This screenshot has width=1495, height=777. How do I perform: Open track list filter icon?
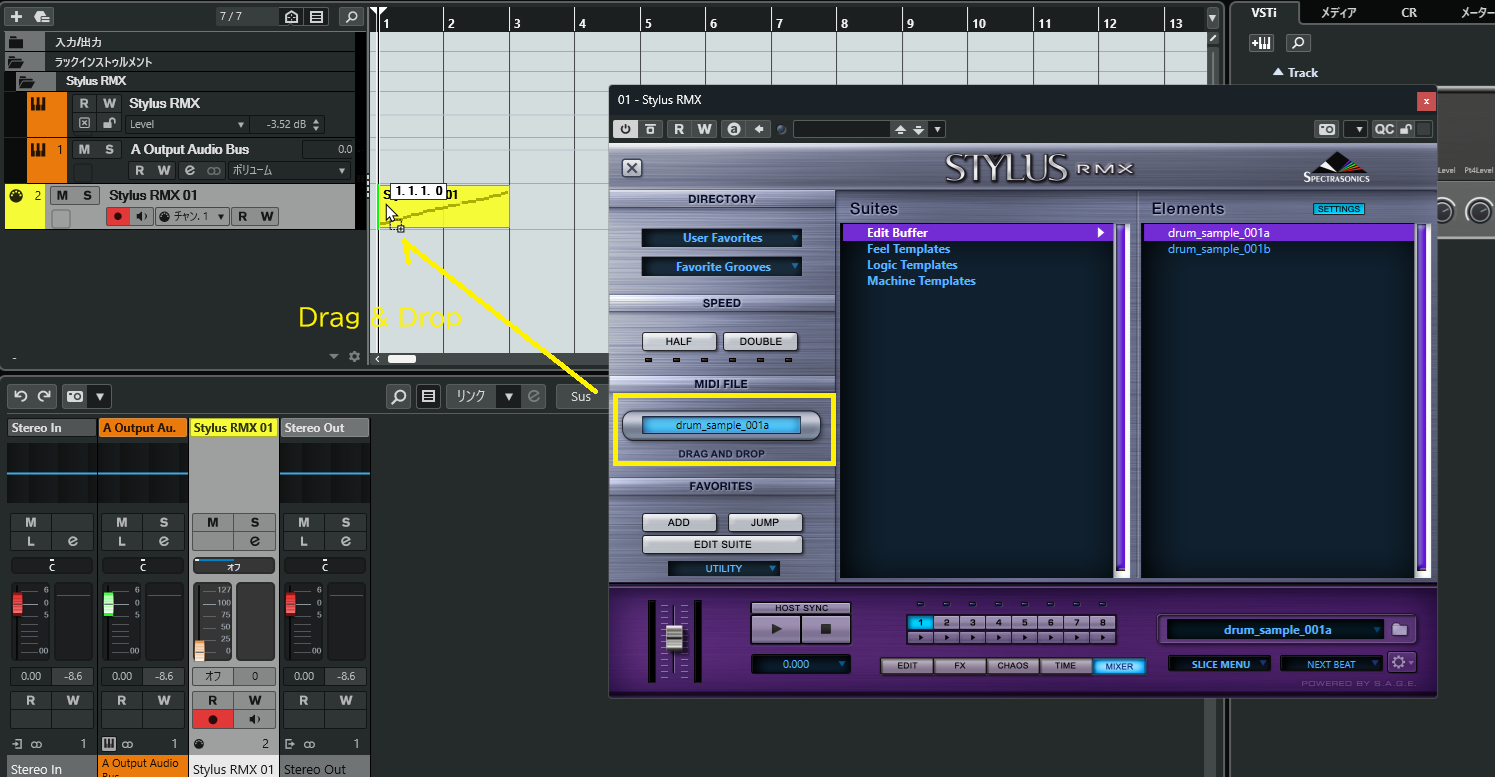(x=316, y=17)
